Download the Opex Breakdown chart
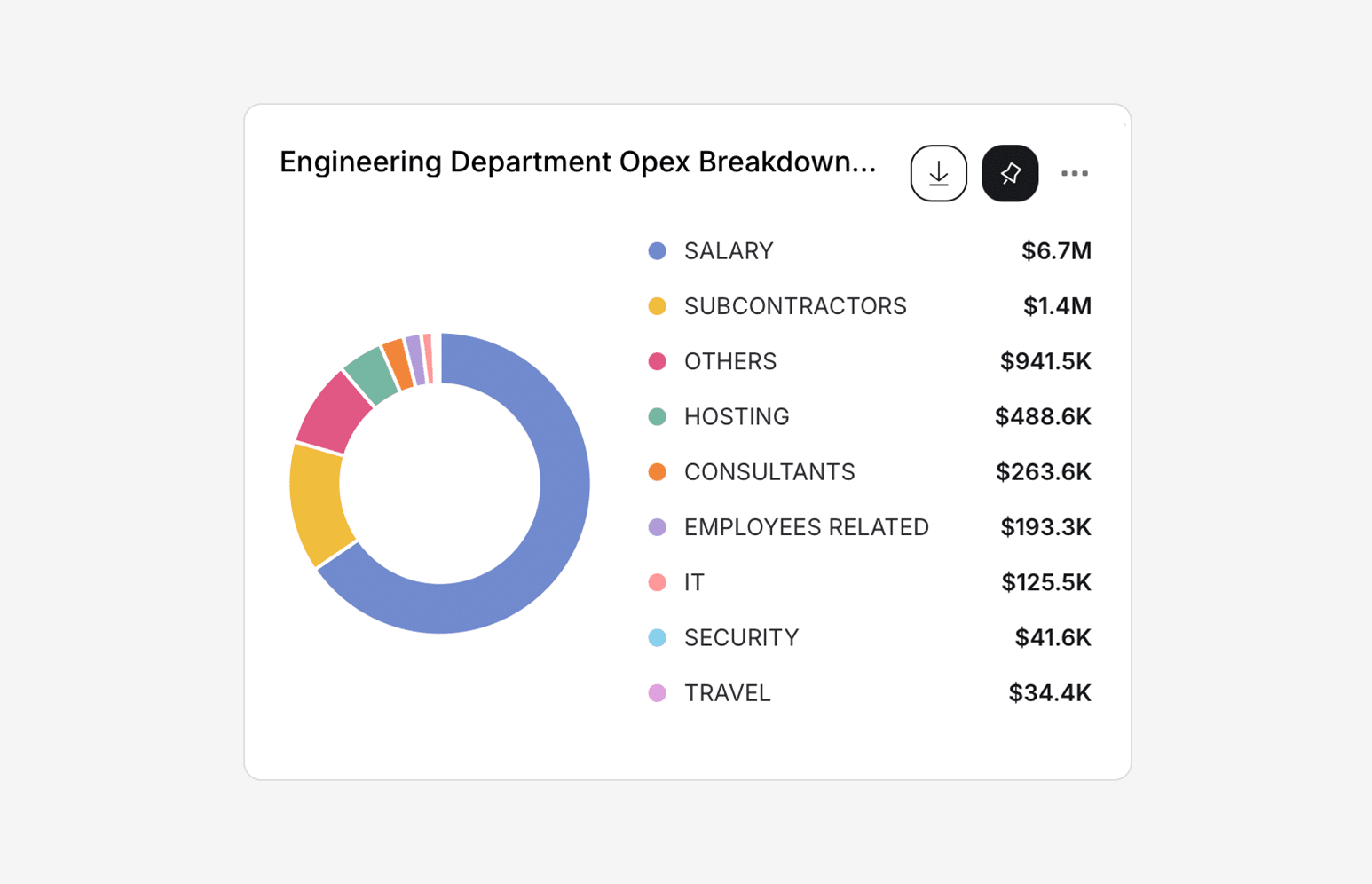This screenshot has height=884, width=1372. 938,173
